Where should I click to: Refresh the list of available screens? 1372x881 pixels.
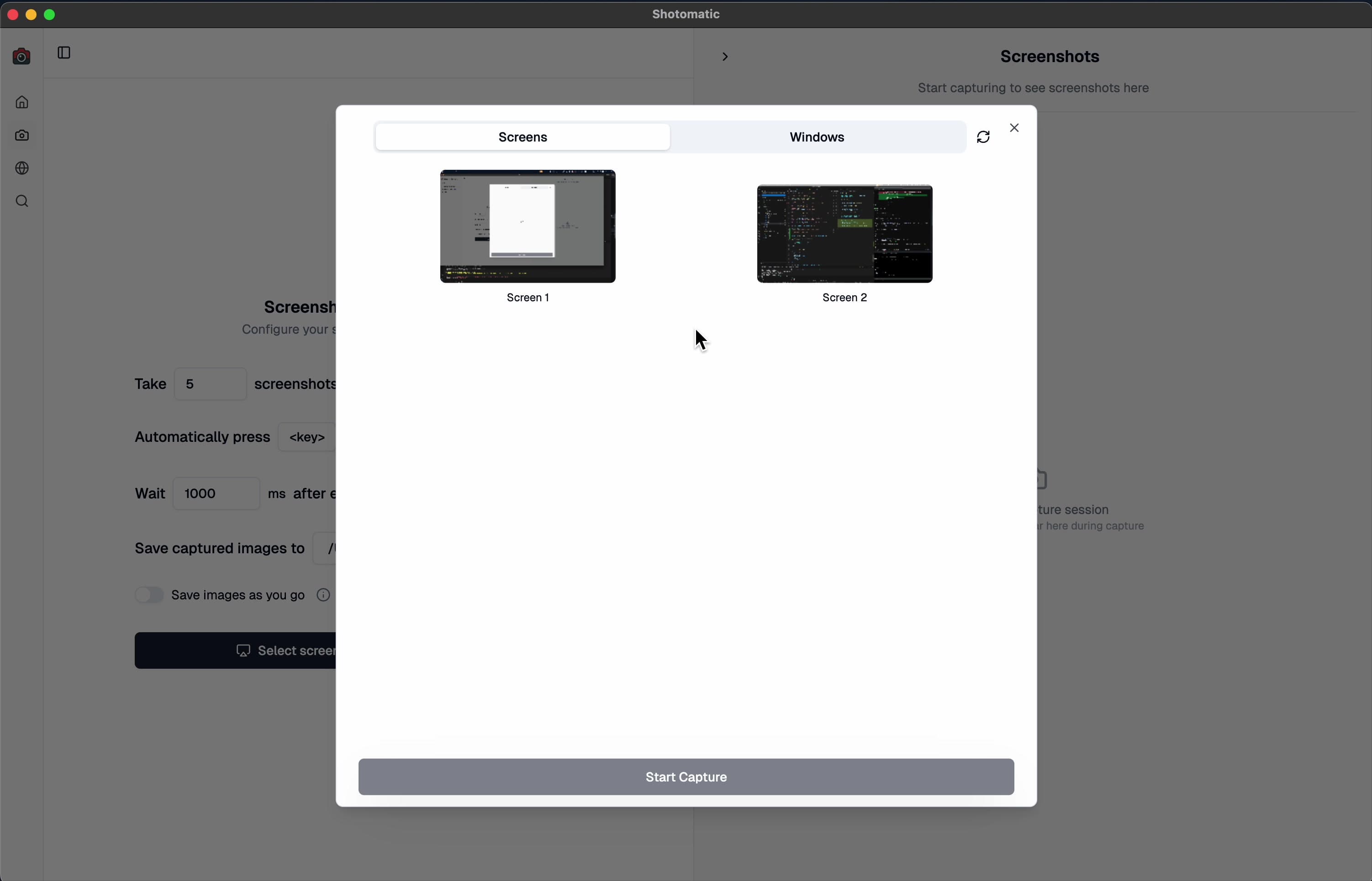tap(983, 137)
